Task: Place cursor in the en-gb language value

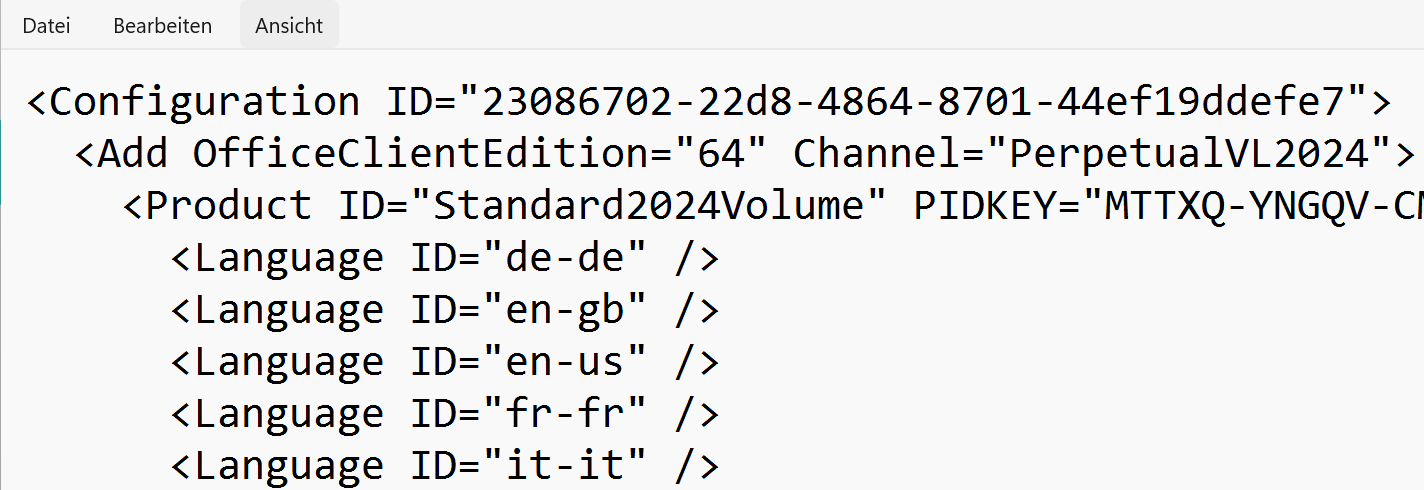Action: tap(566, 310)
